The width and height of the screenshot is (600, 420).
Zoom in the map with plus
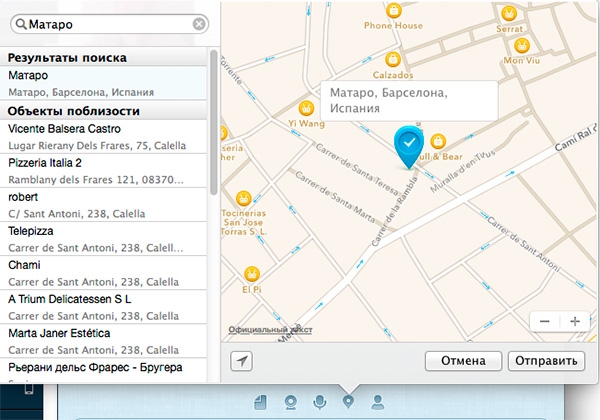point(574,321)
